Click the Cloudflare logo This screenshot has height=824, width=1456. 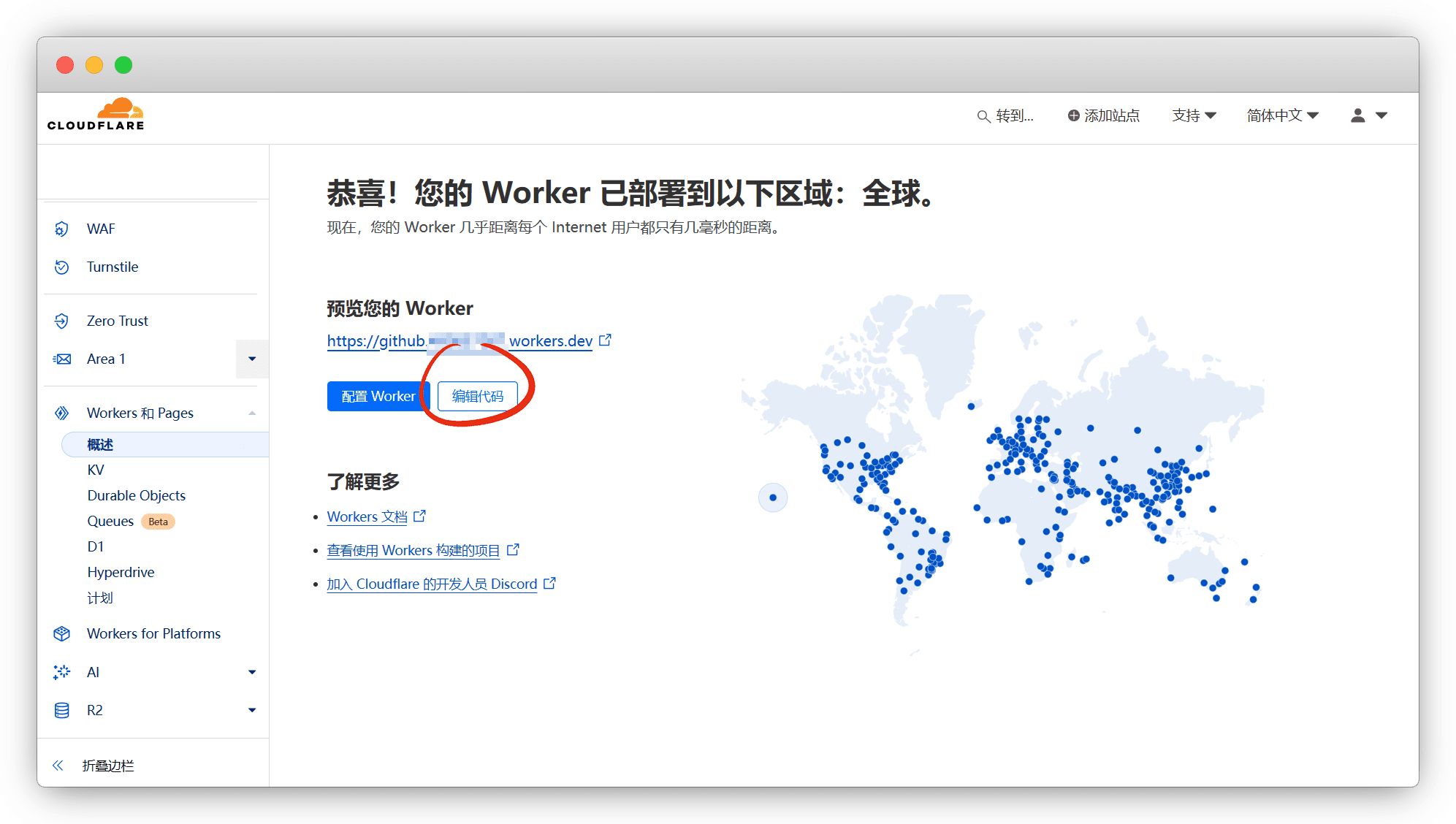pyautogui.click(x=96, y=115)
